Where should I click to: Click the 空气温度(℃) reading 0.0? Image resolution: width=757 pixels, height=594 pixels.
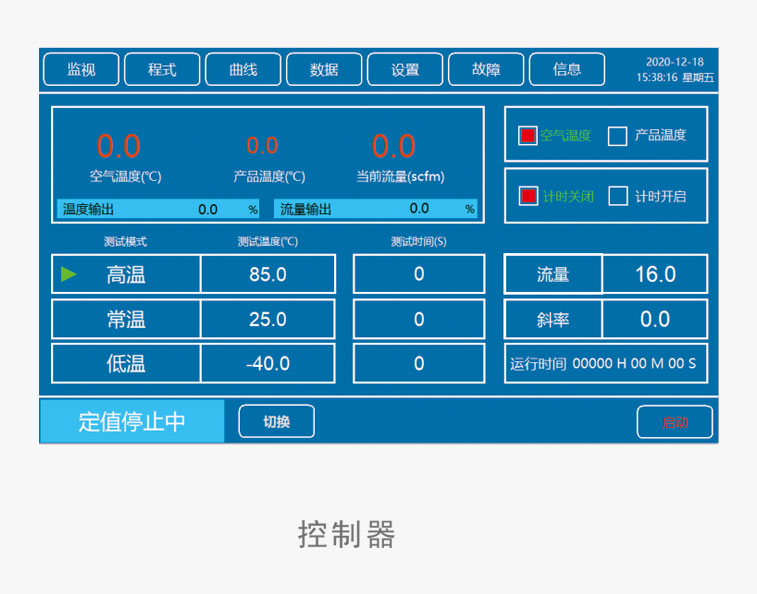119,146
